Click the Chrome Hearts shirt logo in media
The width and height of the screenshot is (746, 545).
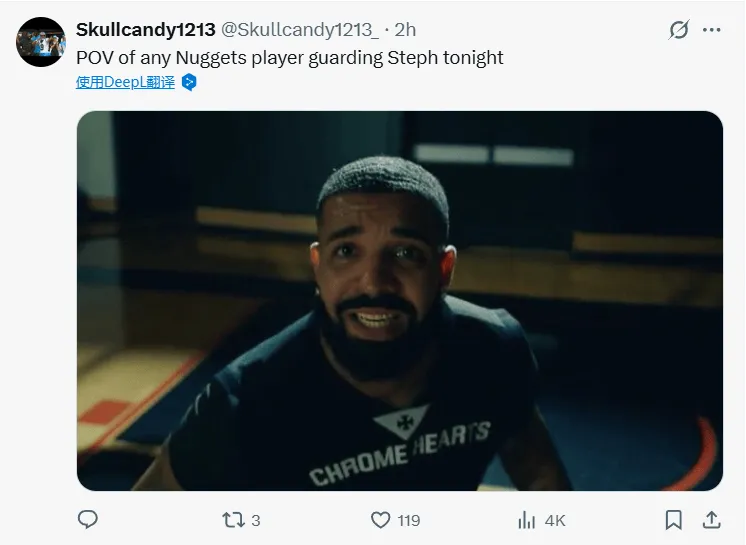coord(400,447)
